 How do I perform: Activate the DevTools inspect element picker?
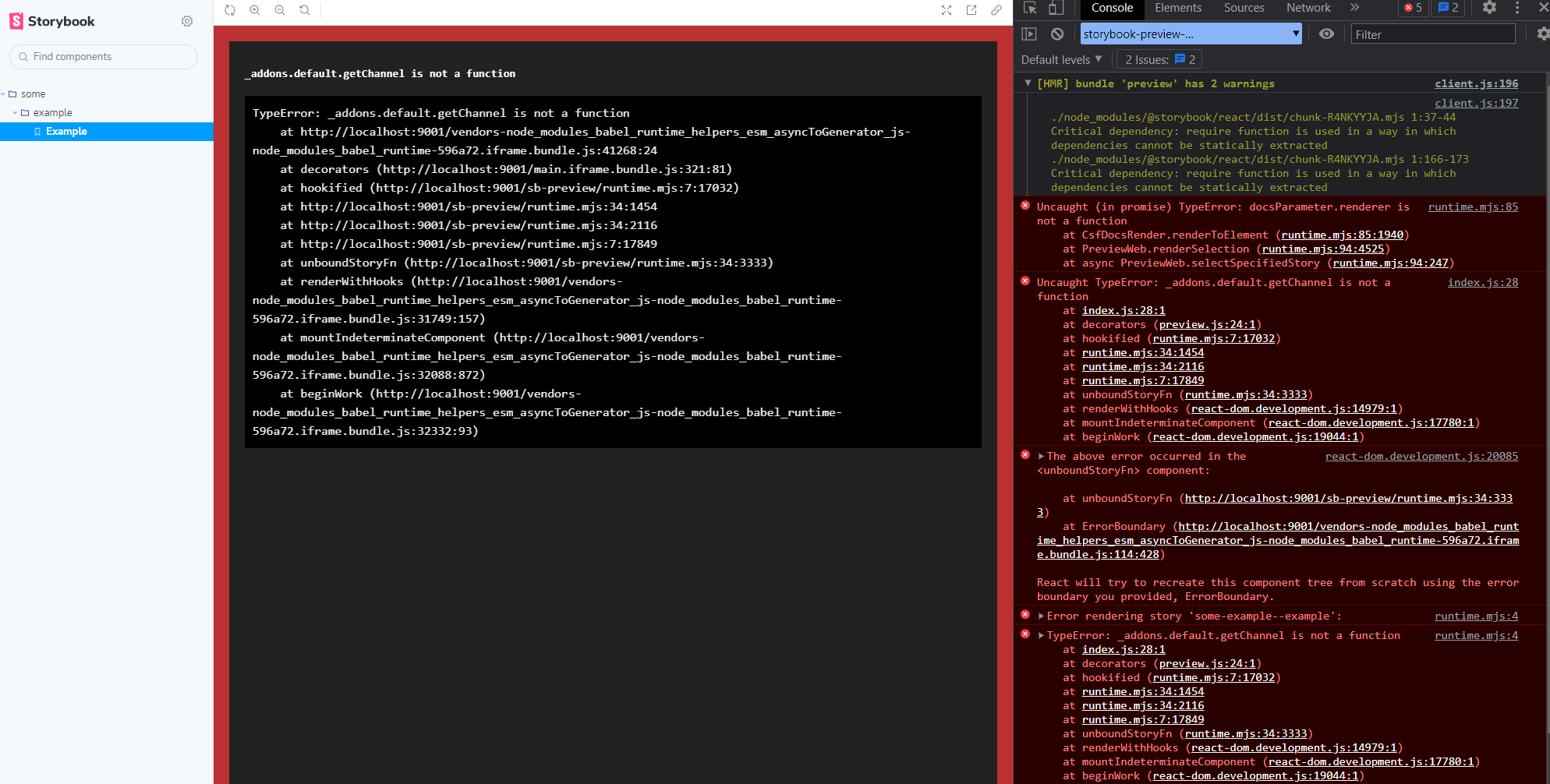1030,8
